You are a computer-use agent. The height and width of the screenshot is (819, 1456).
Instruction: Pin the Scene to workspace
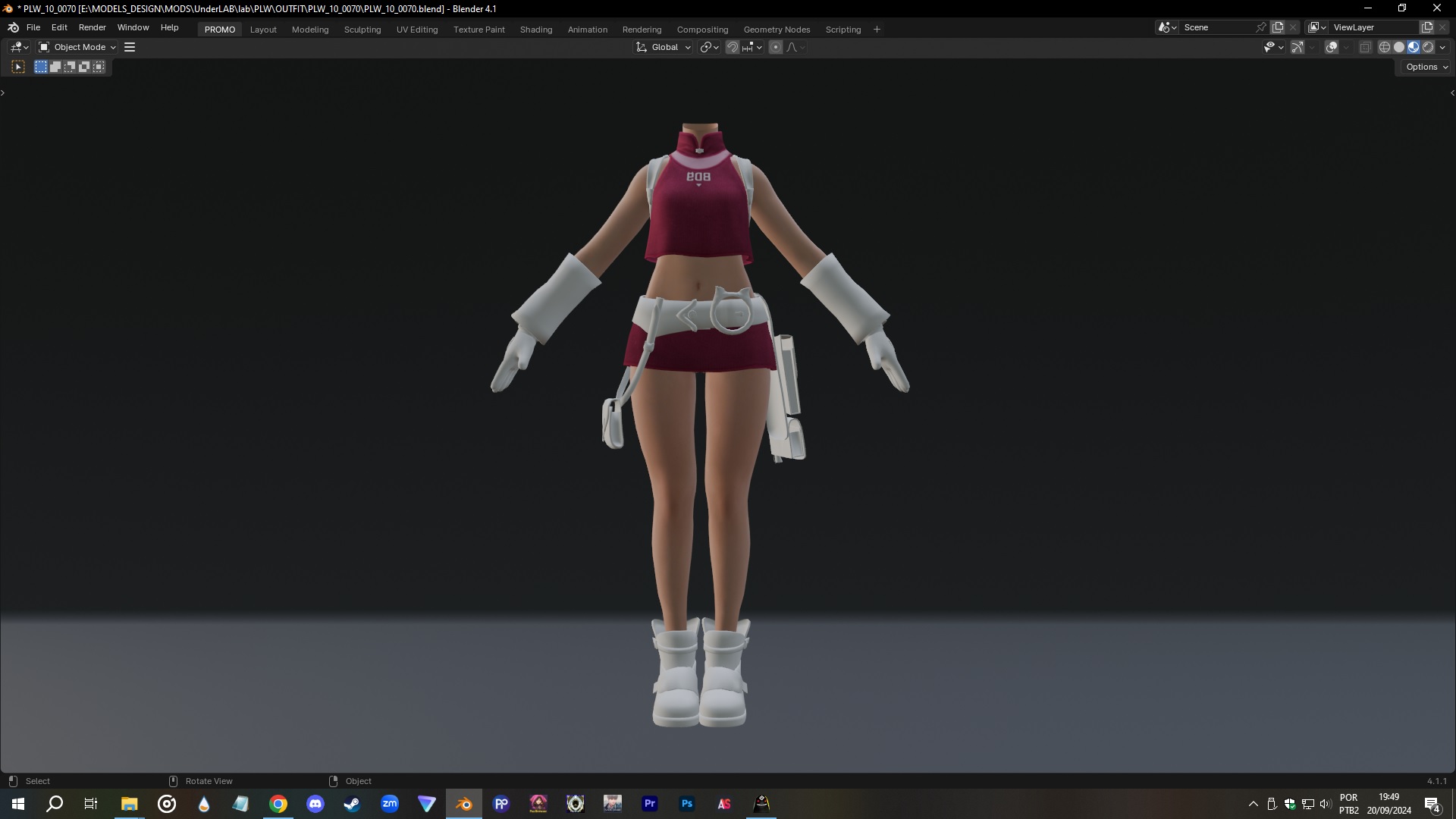[1260, 27]
